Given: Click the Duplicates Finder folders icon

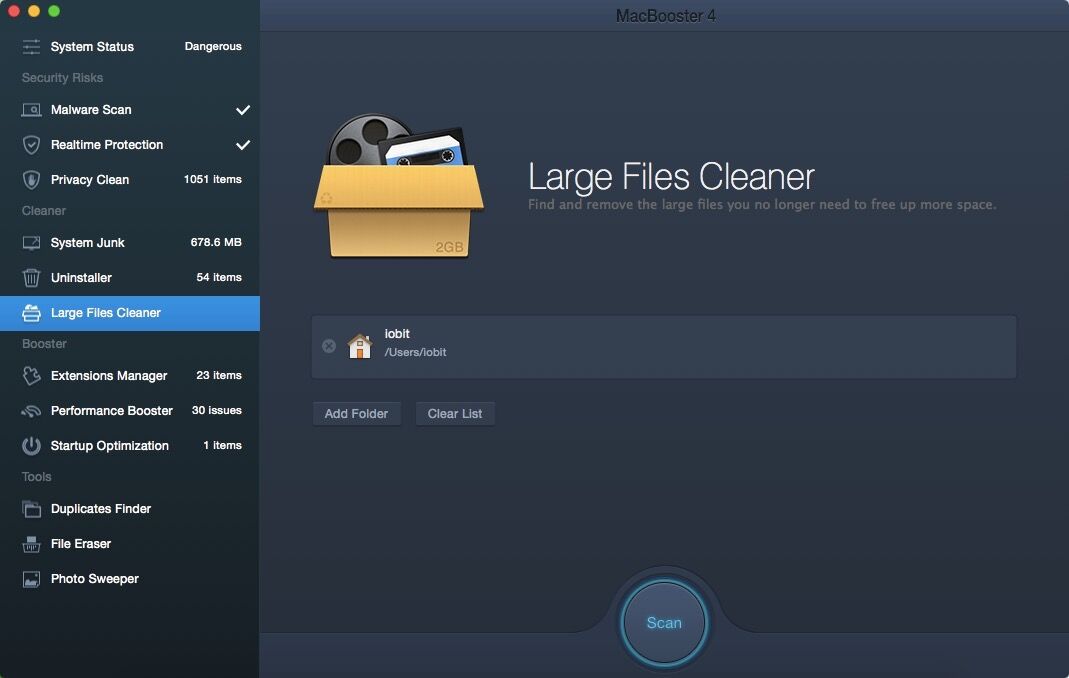Looking at the screenshot, I should point(31,509).
